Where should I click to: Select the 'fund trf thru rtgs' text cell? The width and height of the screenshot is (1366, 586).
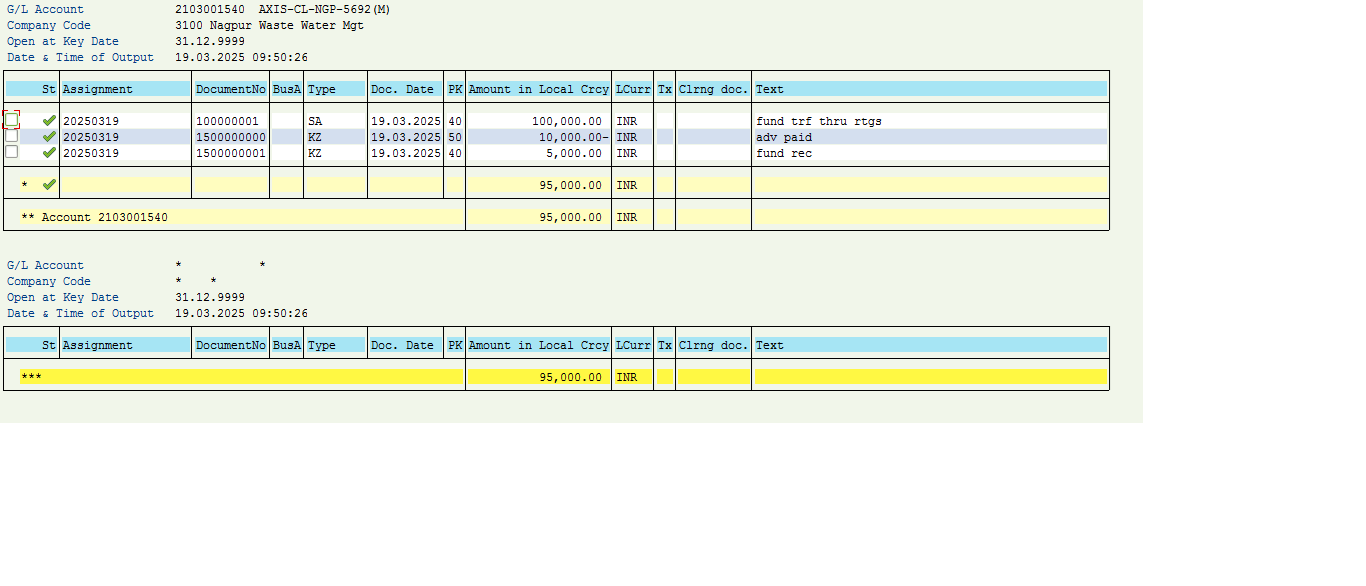(818, 121)
